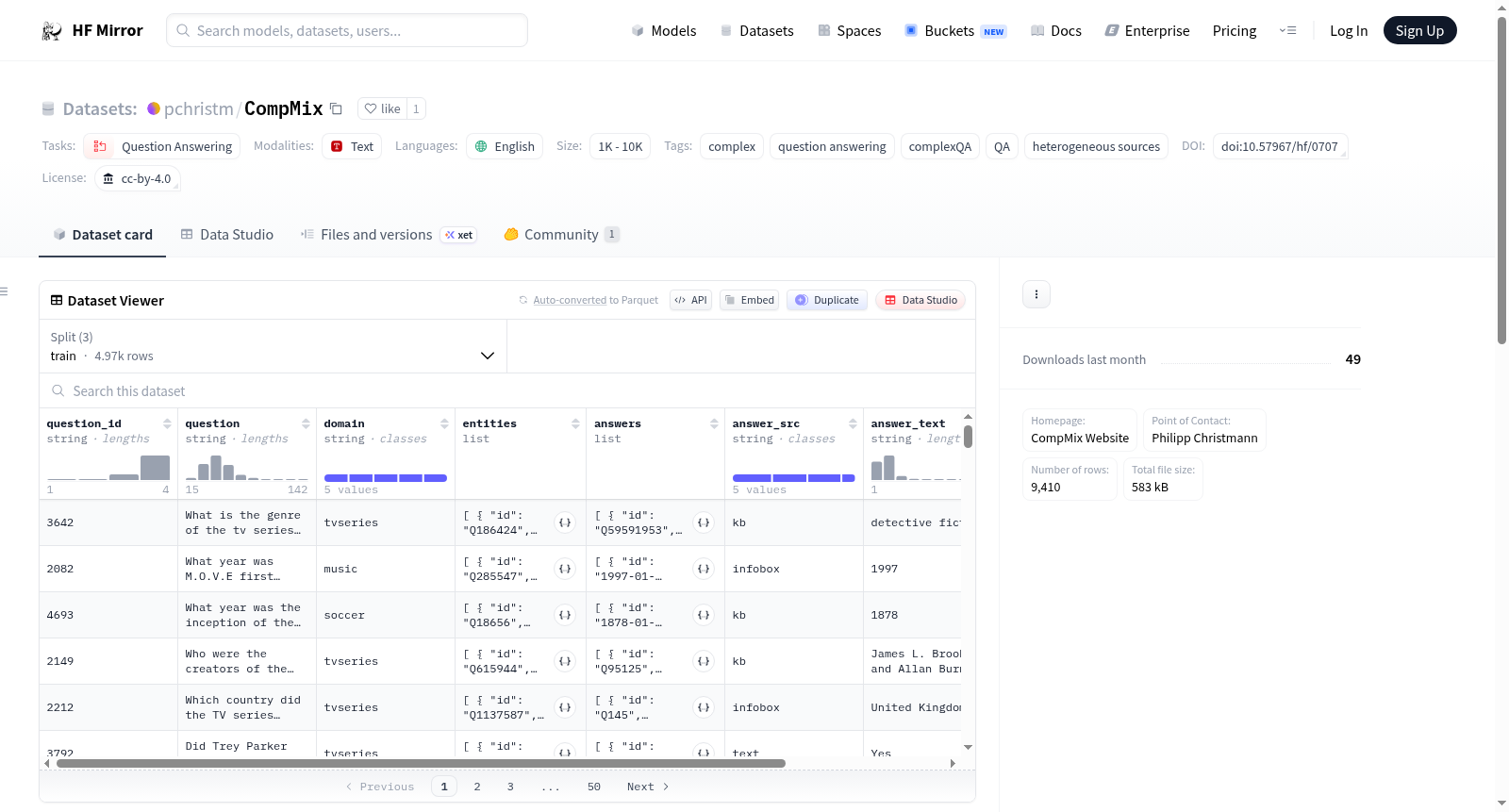Expand JSON for entities in row 3642

565,522
